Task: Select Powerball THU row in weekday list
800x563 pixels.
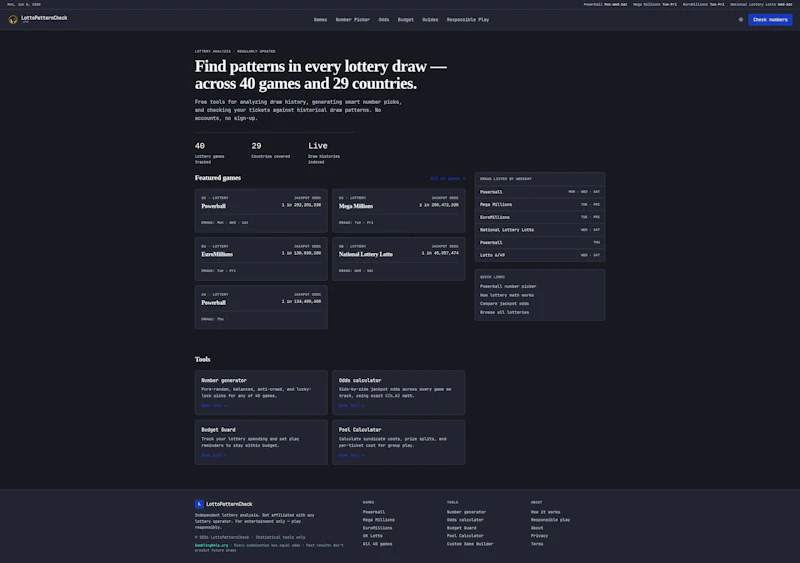Action: click(540, 242)
